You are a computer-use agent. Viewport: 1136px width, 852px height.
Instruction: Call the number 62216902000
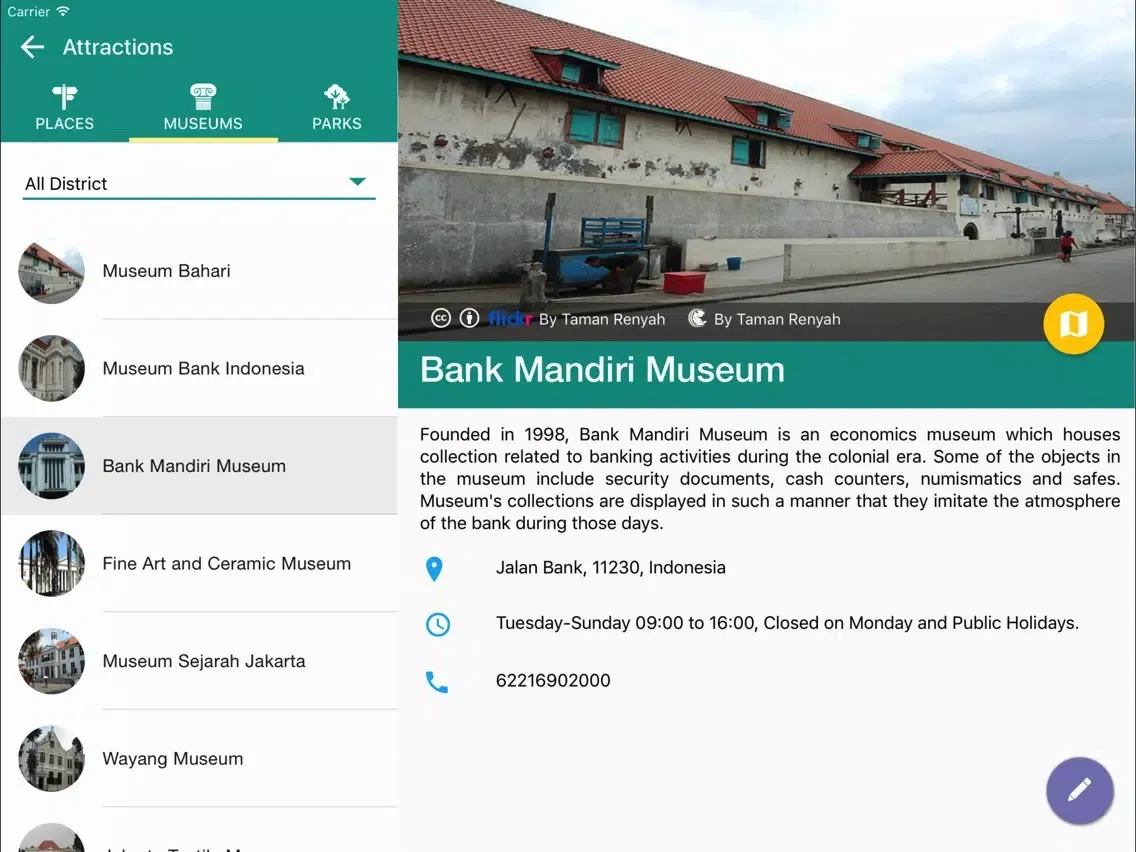pos(553,680)
